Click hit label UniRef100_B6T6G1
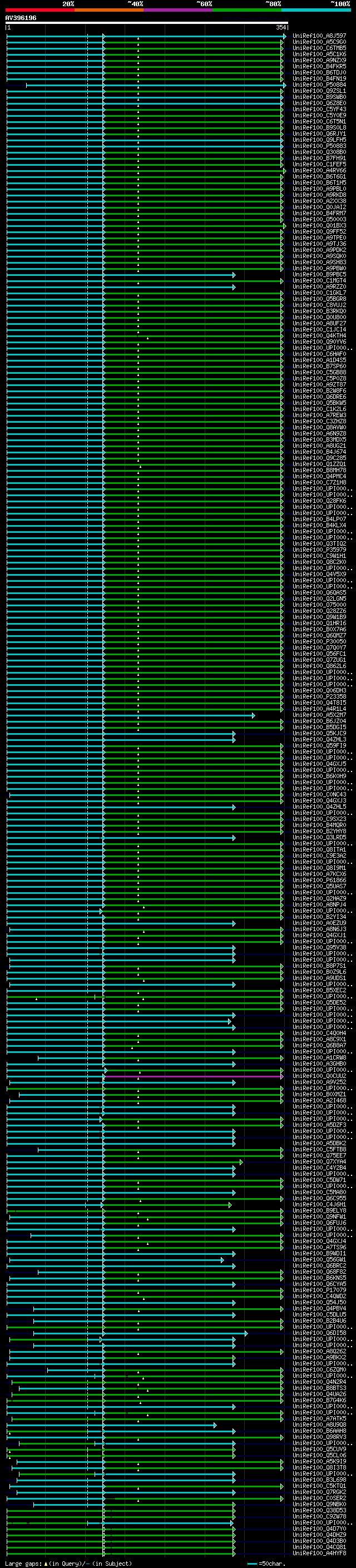This screenshot has height=1568, width=356. 319,176
